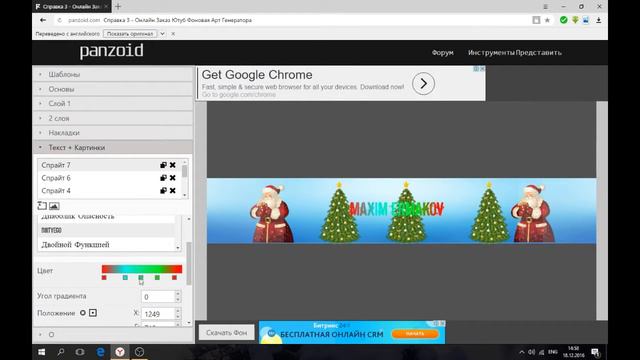The image size is (640, 360).
Task: Delete the Спрайт 4 layer
Action: (x=173, y=191)
